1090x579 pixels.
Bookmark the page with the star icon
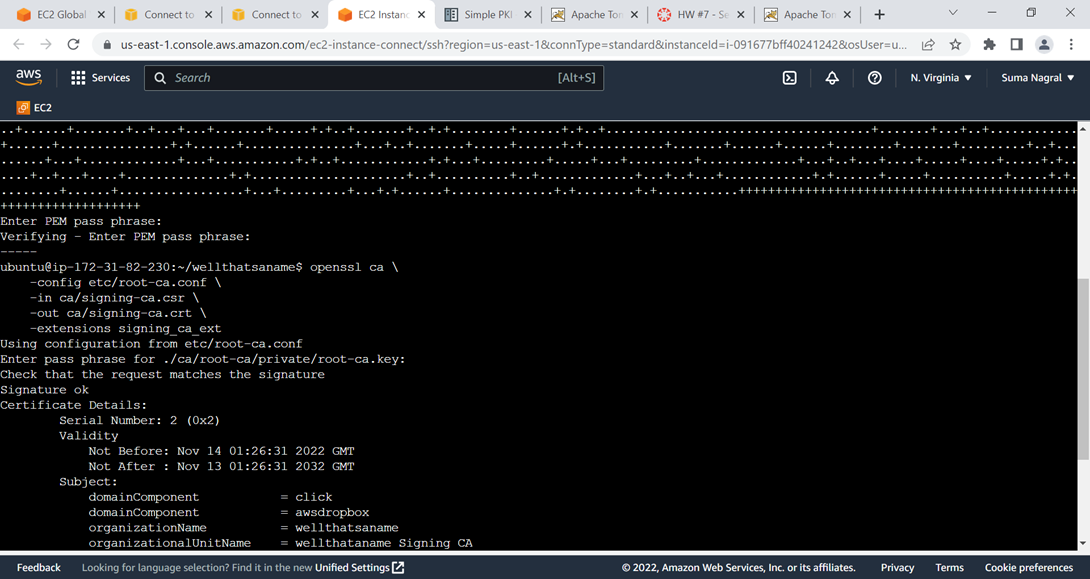click(x=955, y=45)
